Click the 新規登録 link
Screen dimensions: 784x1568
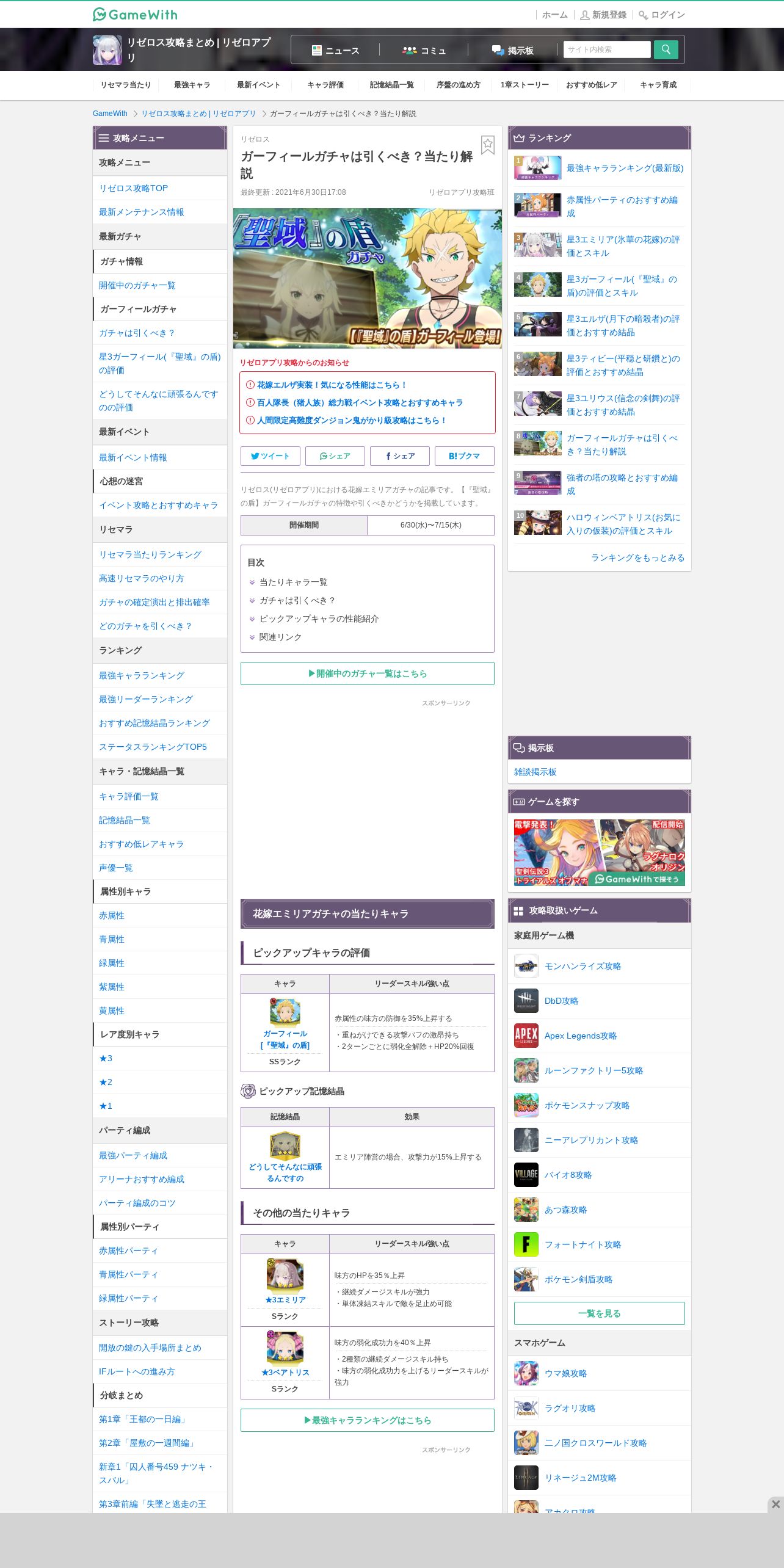click(603, 15)
